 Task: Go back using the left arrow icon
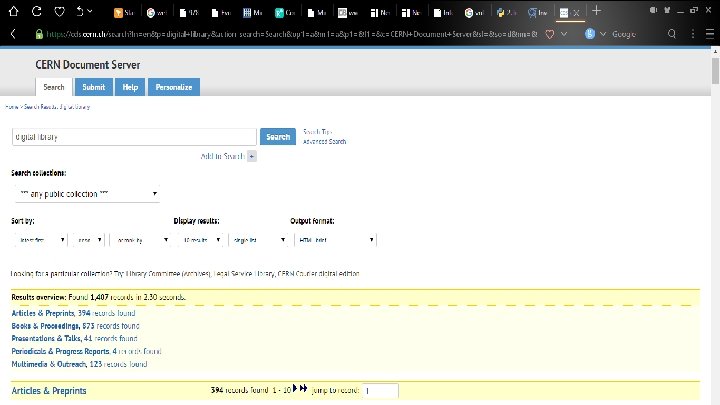[13, 34]
